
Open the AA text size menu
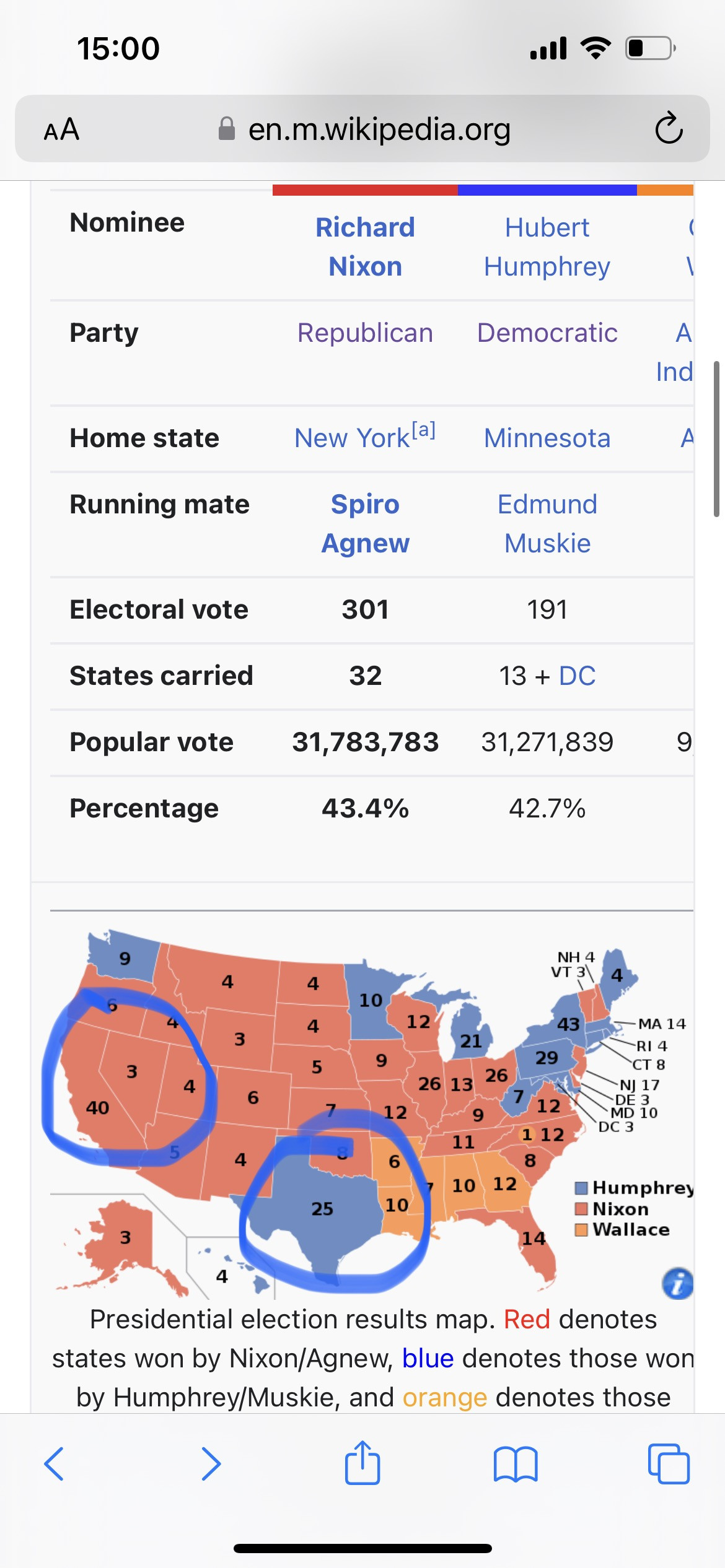pos(61,129)
